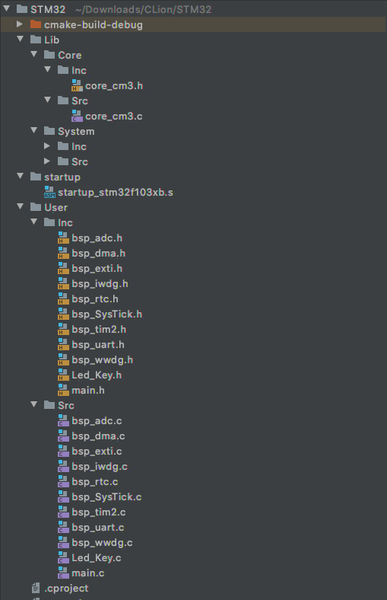
Task: Click the orange cmake-build-debug folder icon
Action: [36, 24]
